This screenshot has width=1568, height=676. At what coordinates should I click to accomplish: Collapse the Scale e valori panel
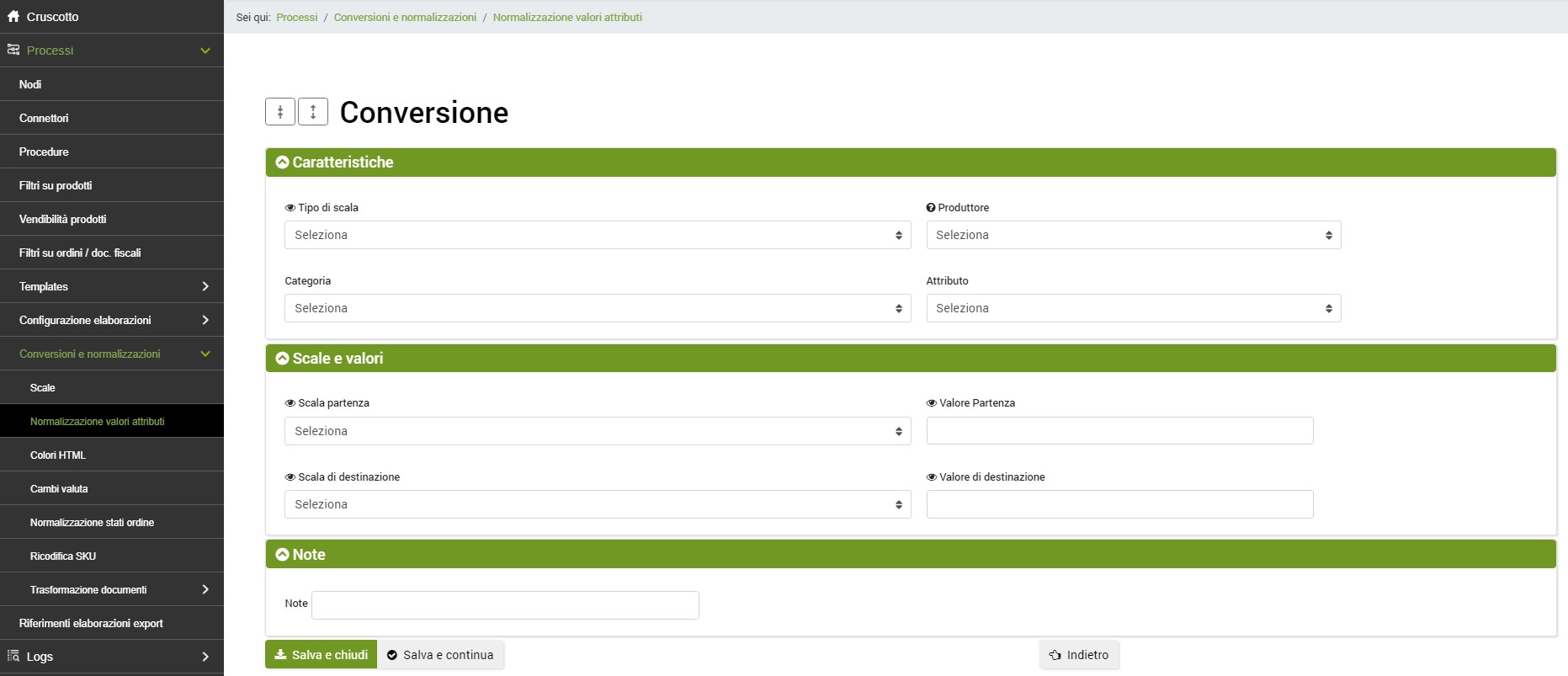(283, 359)
